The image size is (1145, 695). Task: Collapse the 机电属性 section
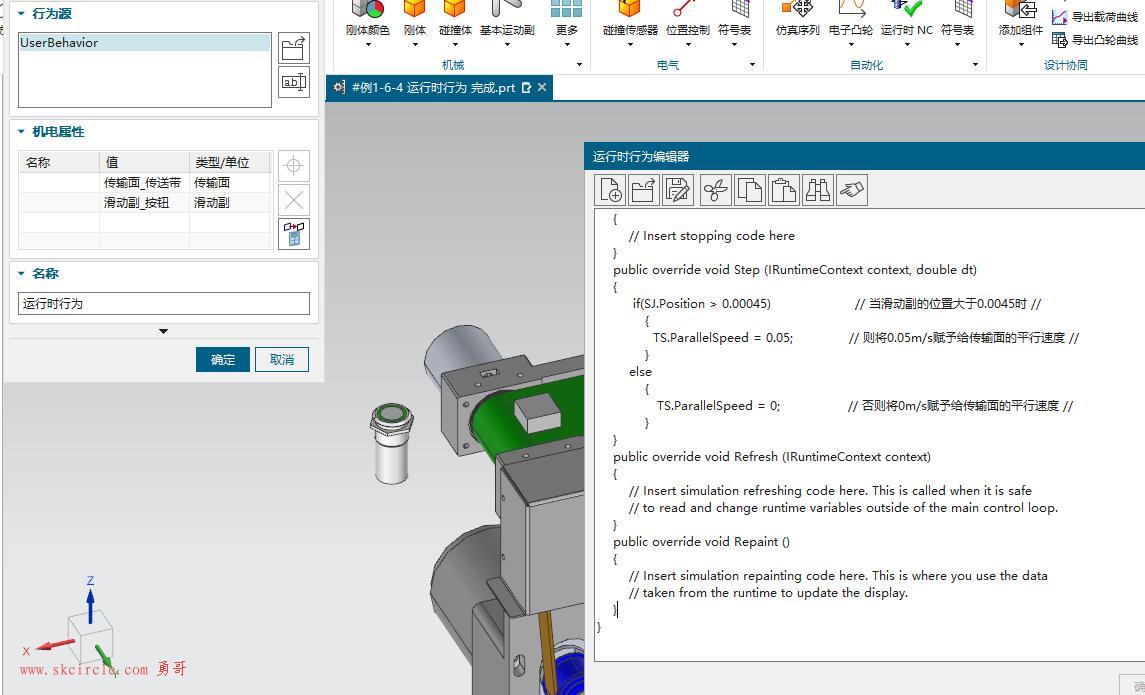coord(21,132)
